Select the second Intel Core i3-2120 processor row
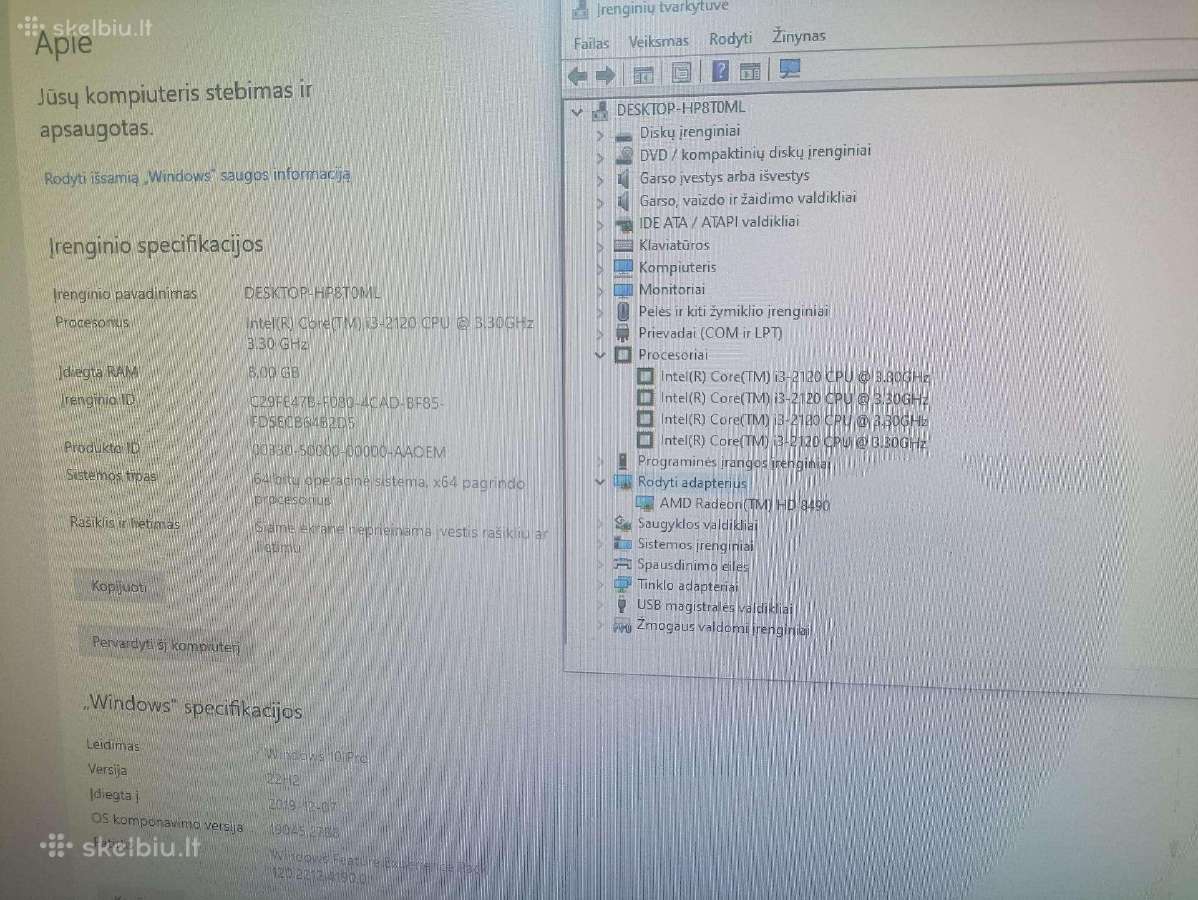The width and height of the screenshot is (1198, 900). [x=795, y=398]
